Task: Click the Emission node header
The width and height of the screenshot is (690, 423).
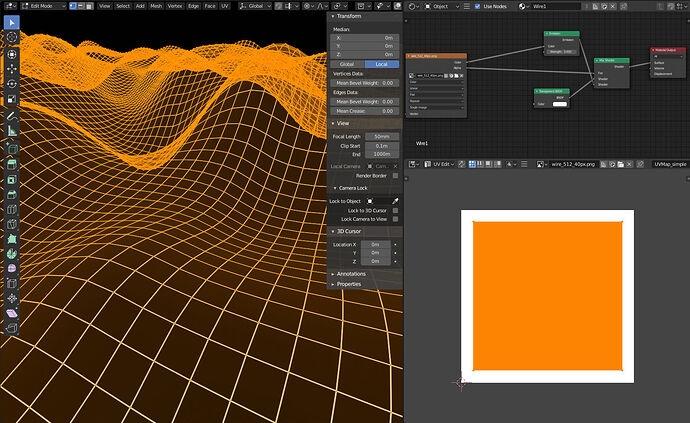Action: pos(562,33)
